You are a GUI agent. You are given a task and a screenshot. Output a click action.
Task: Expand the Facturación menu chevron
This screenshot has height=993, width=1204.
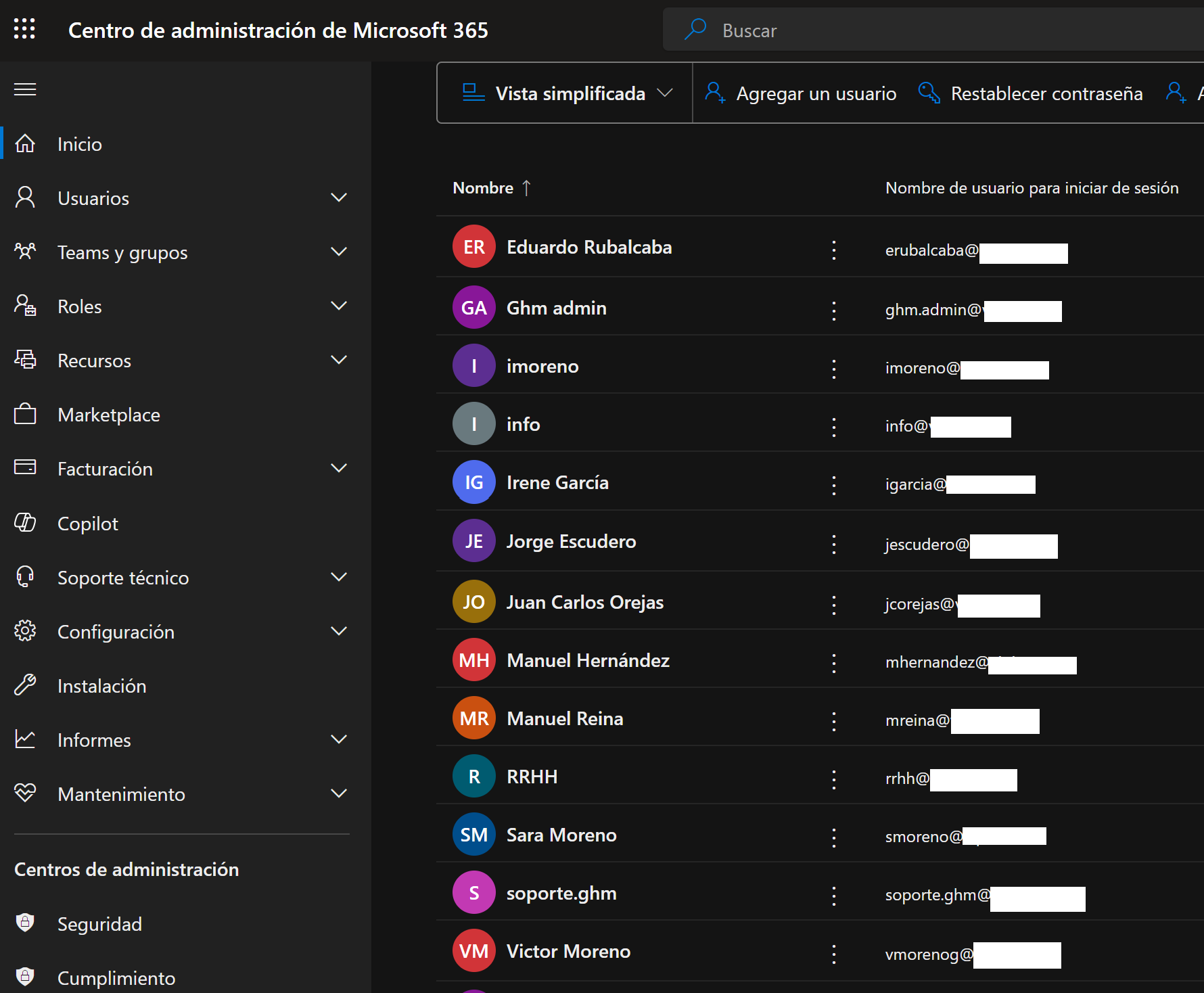338,468
